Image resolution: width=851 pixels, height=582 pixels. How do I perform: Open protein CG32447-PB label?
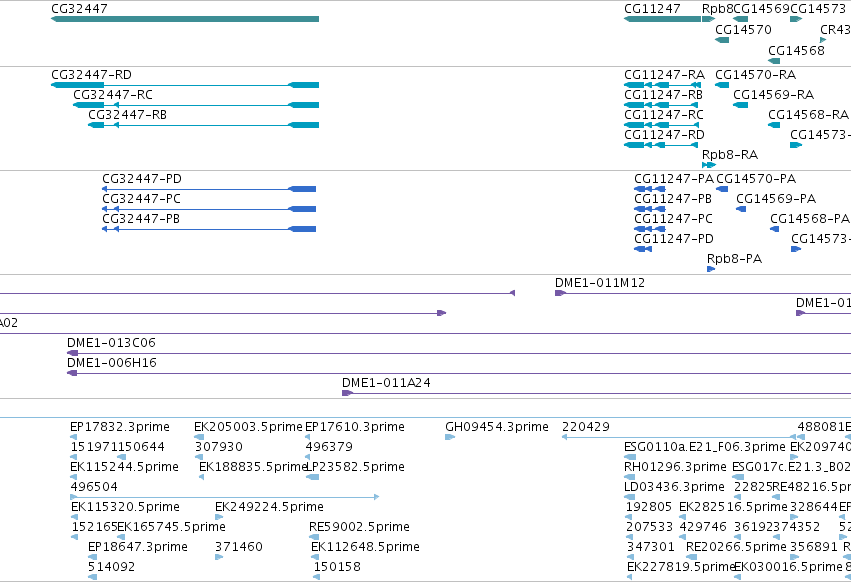click(x=141, y=219)
